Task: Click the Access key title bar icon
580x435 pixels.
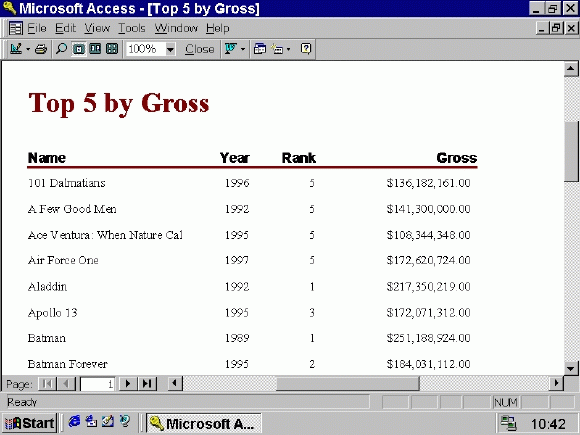Action: 9,8
